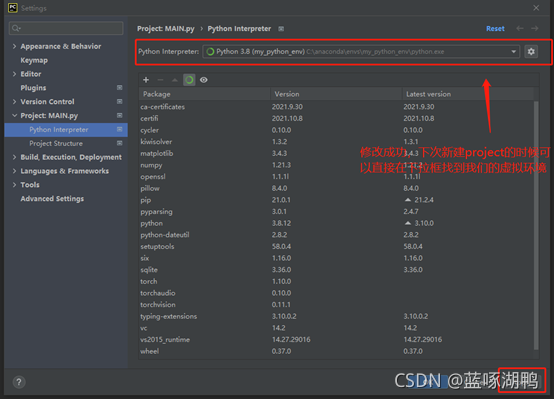Click the project-level icon next to Plugins
Viewport: 554px width, 399px height.
(x=120, y=87)
